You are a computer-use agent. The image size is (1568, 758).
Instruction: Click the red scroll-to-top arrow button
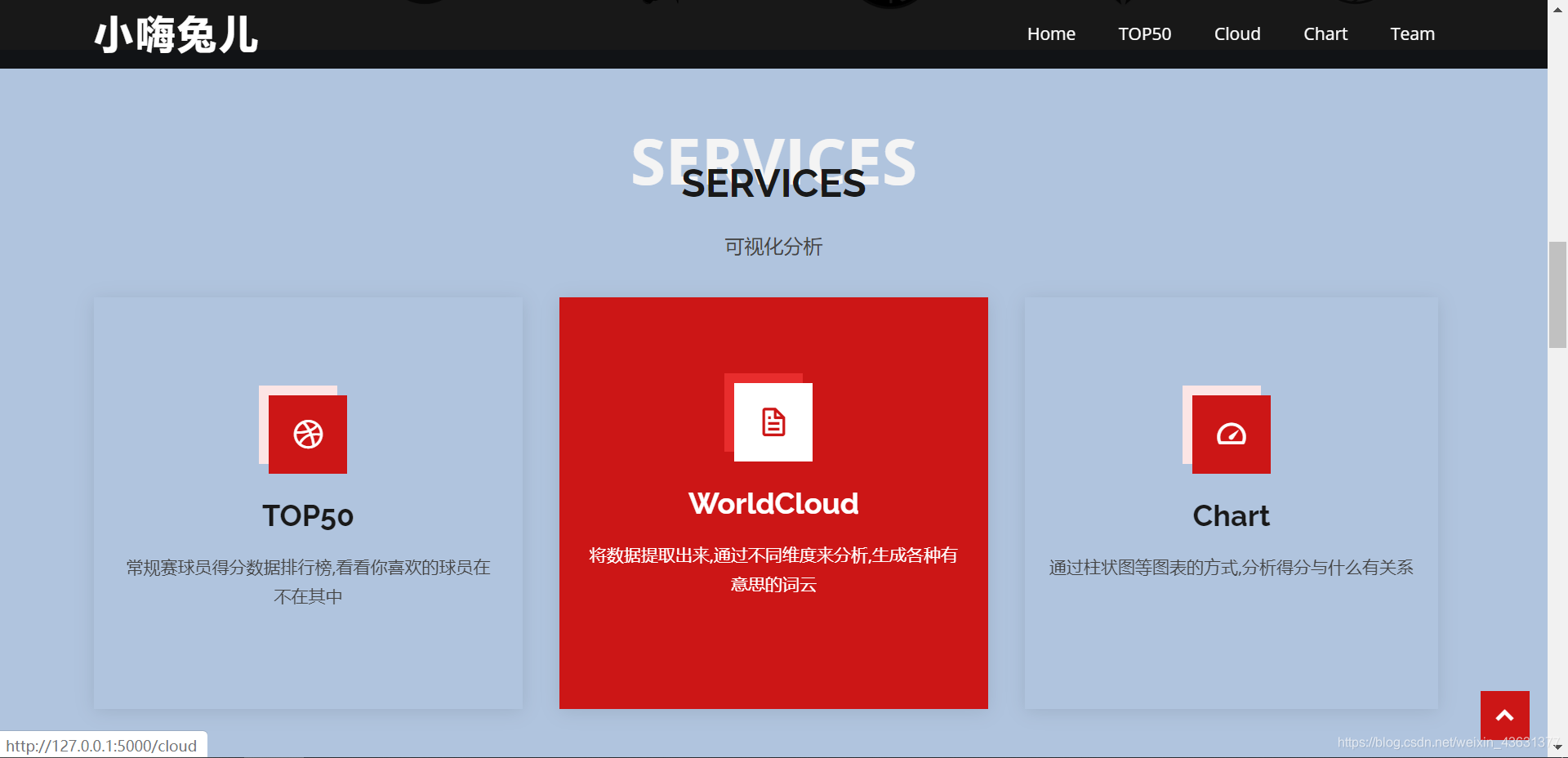(x=1505, y=716)
